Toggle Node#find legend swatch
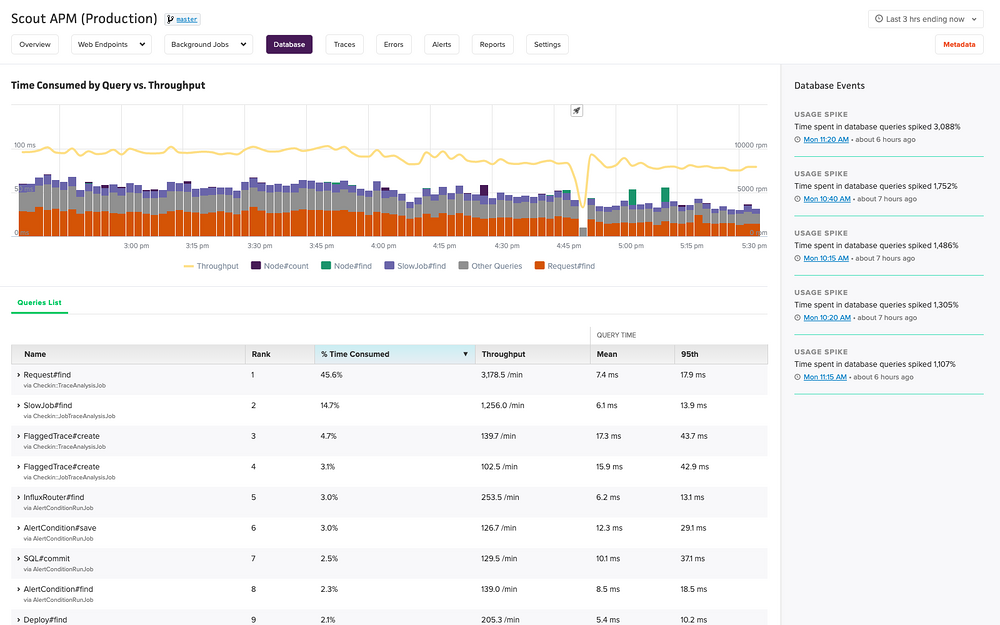 coord(326,265)
